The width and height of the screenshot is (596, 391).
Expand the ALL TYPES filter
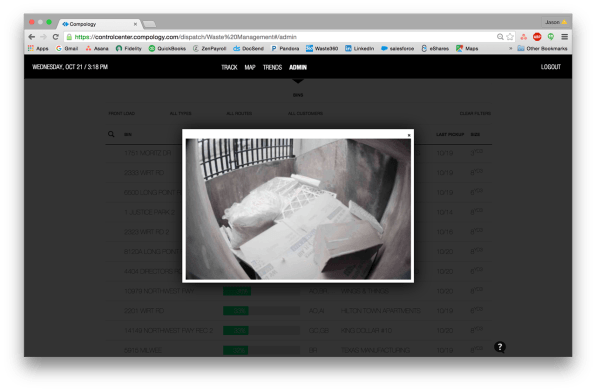point(181,114)
